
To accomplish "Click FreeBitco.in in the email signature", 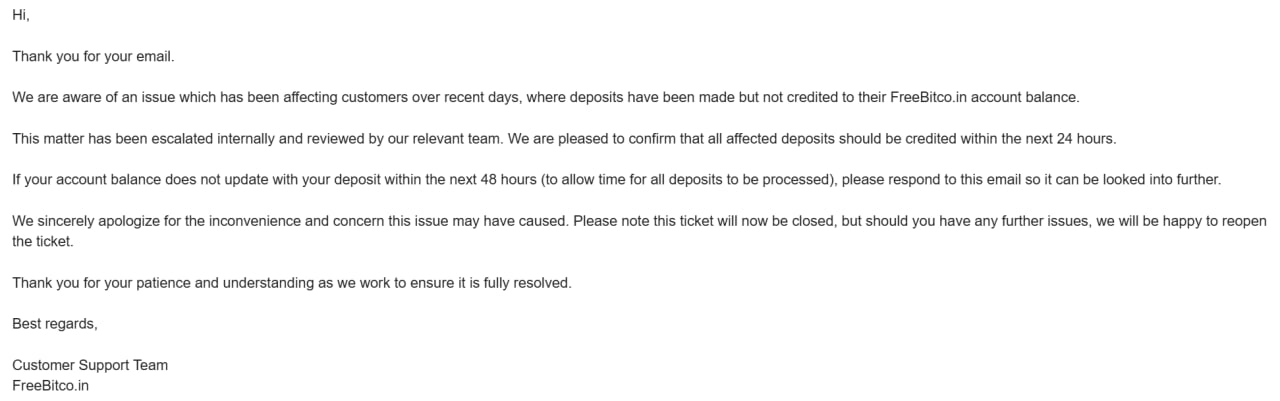I will click(x=50, y=385).
